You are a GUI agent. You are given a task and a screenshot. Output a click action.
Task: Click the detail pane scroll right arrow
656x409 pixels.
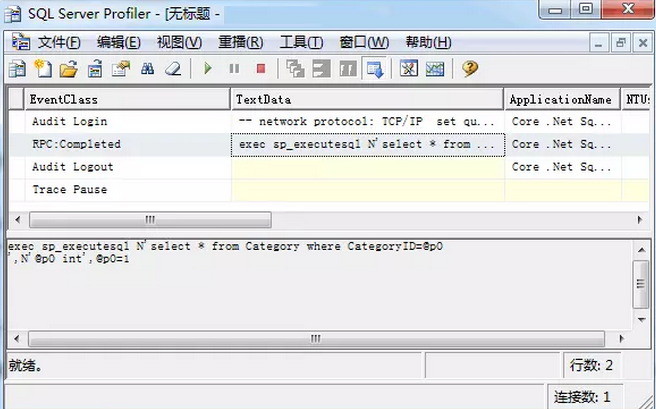(x=622, y=338)
